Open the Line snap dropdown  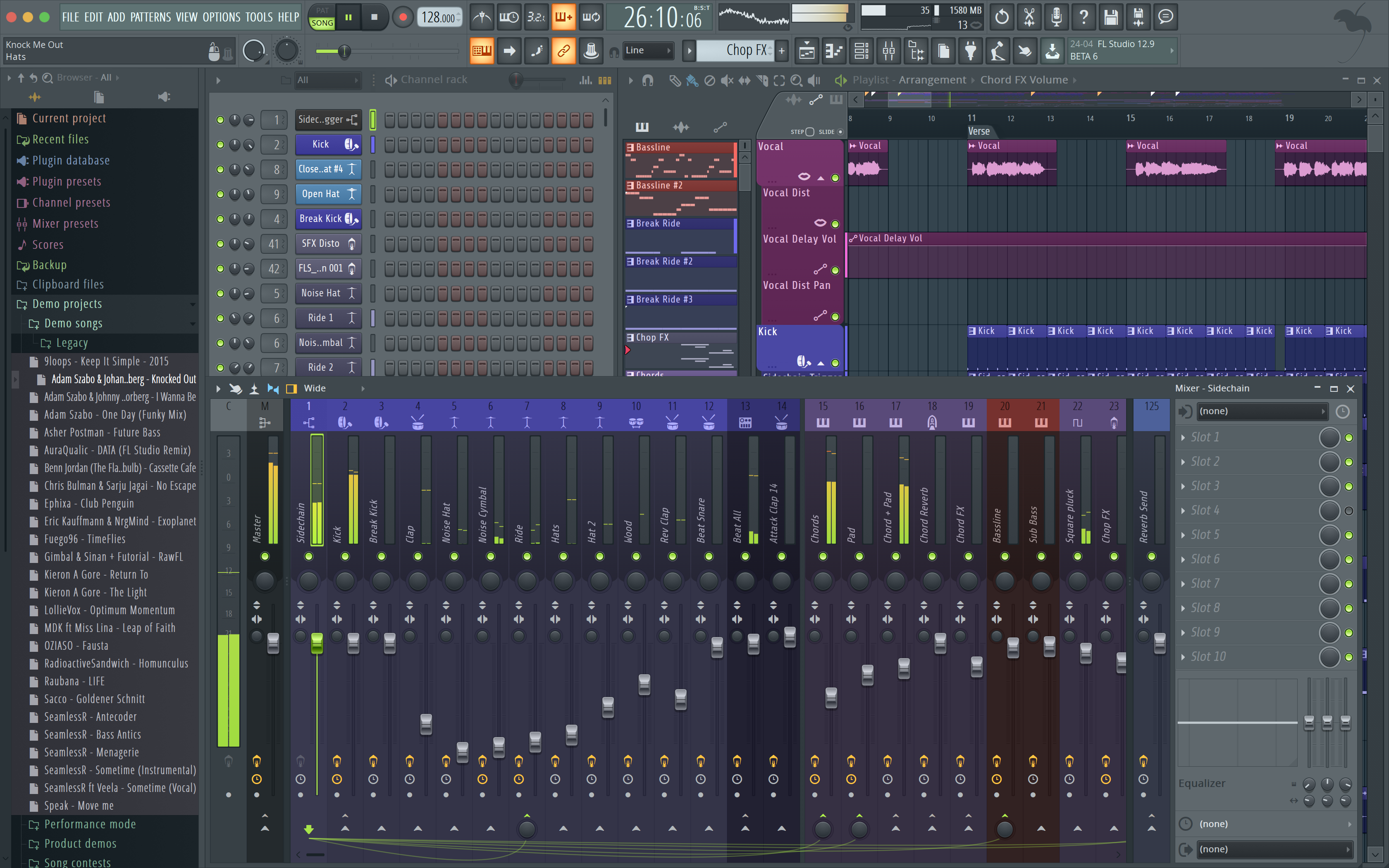[648, 50]
